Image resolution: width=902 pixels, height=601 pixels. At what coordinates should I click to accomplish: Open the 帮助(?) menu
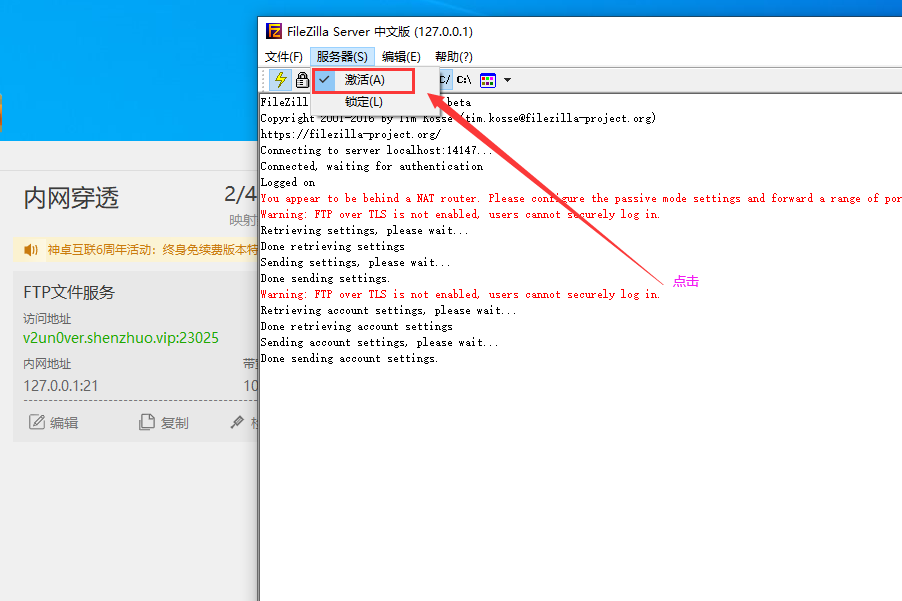(x=454, y=56)
